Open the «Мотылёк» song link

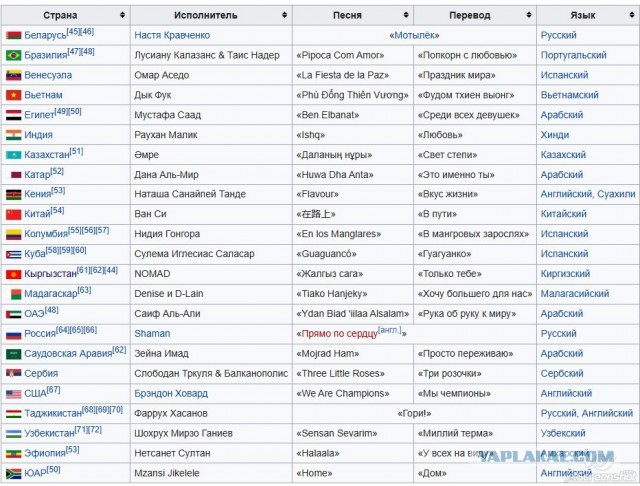[x=414, y=36]
